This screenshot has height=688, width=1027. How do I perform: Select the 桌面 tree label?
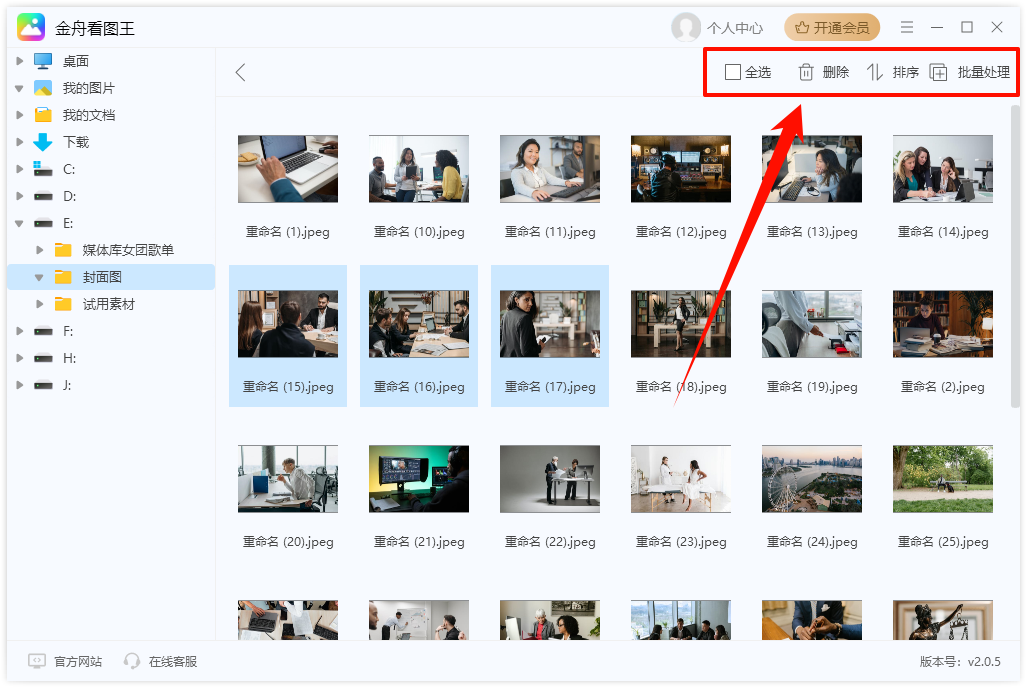76,61
